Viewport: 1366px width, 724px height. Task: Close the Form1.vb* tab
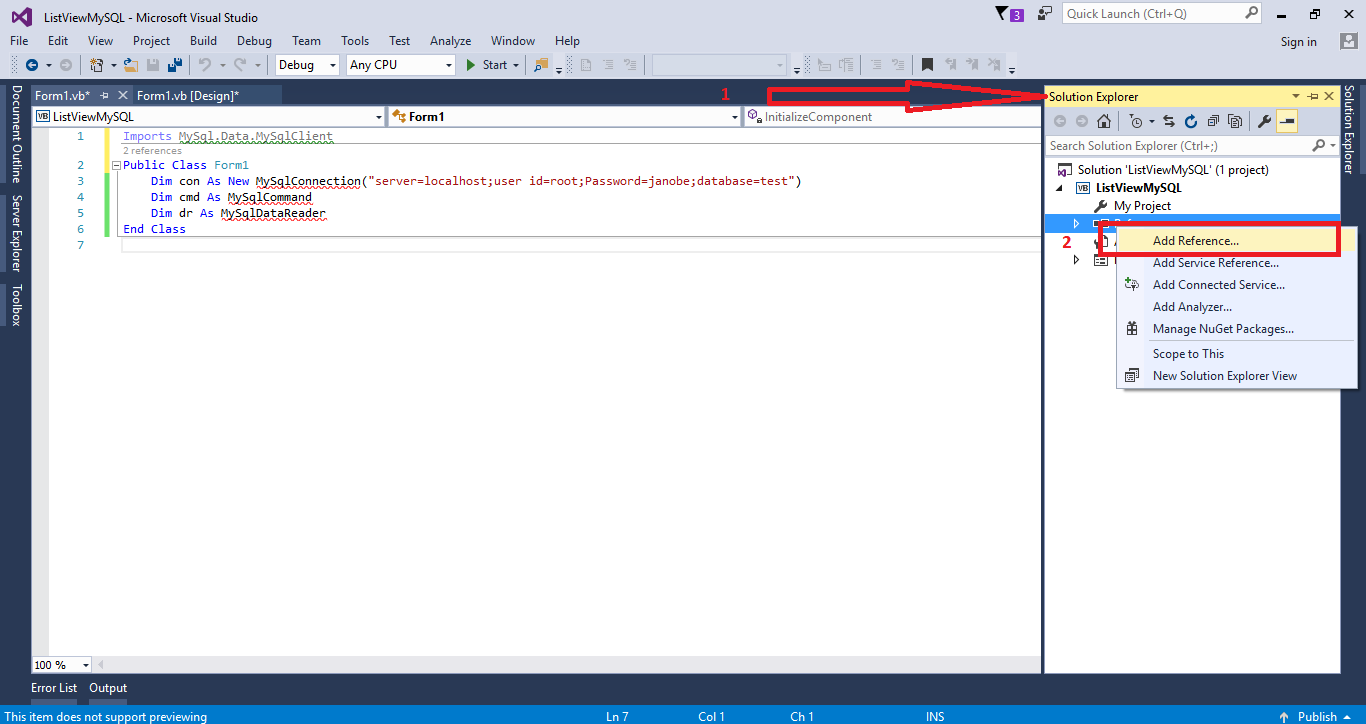122,95
